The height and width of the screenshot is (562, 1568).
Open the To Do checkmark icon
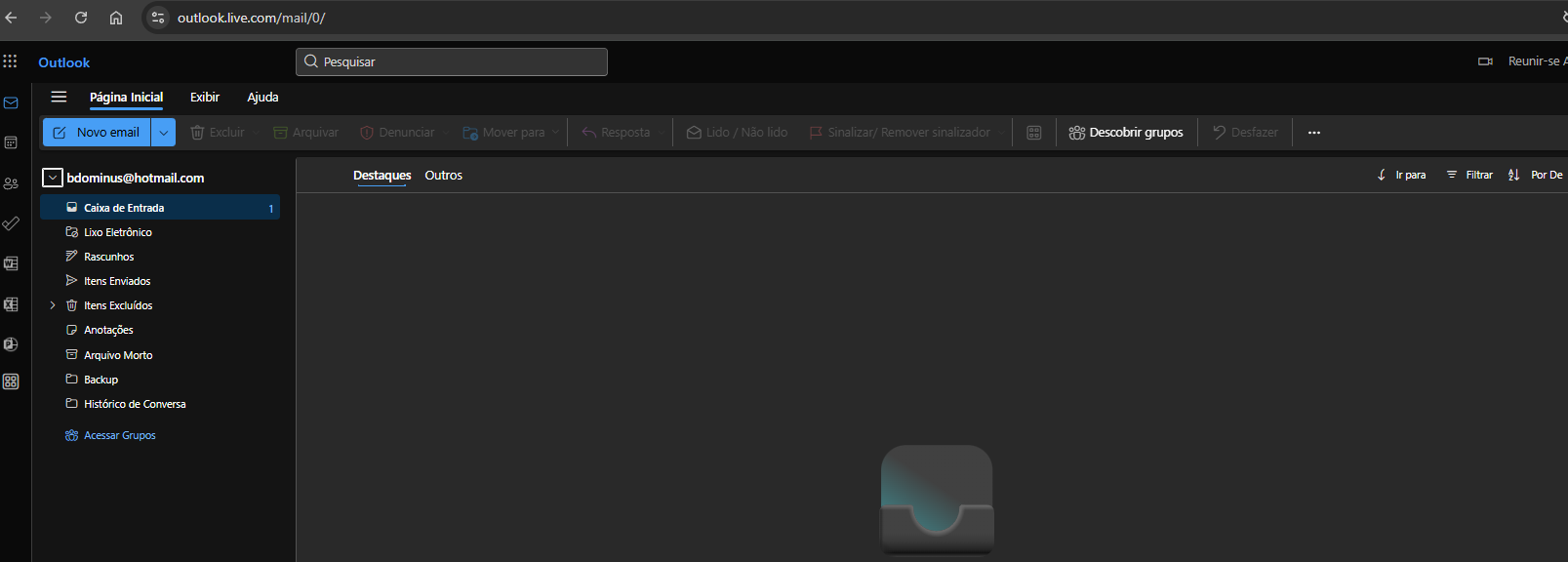pyautogui.click(x=11, y=223)
